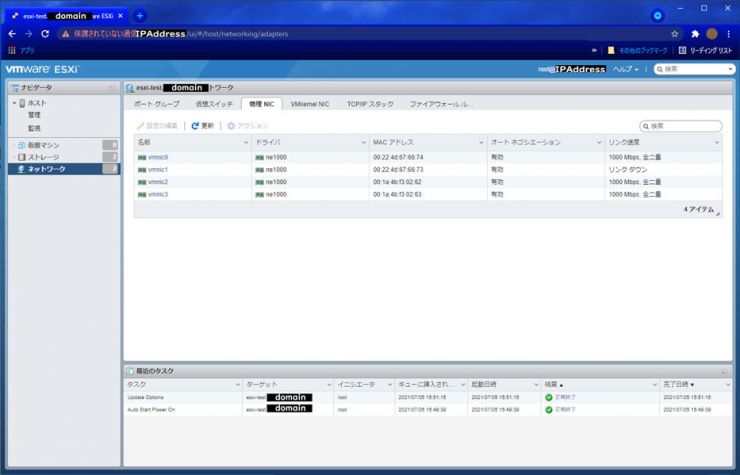Open the vmnic0 adapter link
The image size is (740, 475).
pos(158,157)
